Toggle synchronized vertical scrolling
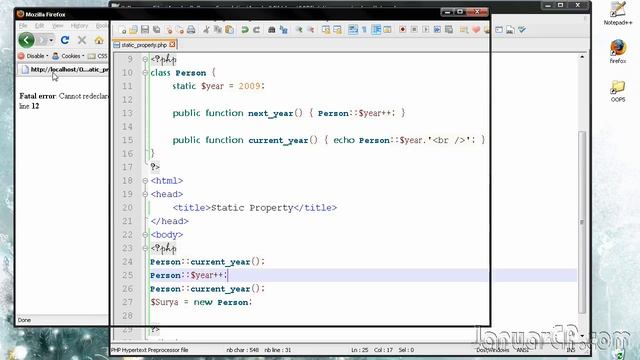Image resolution: width=640 pixels, height=360 pixels. pyautogui.click(x=326, y=30)
